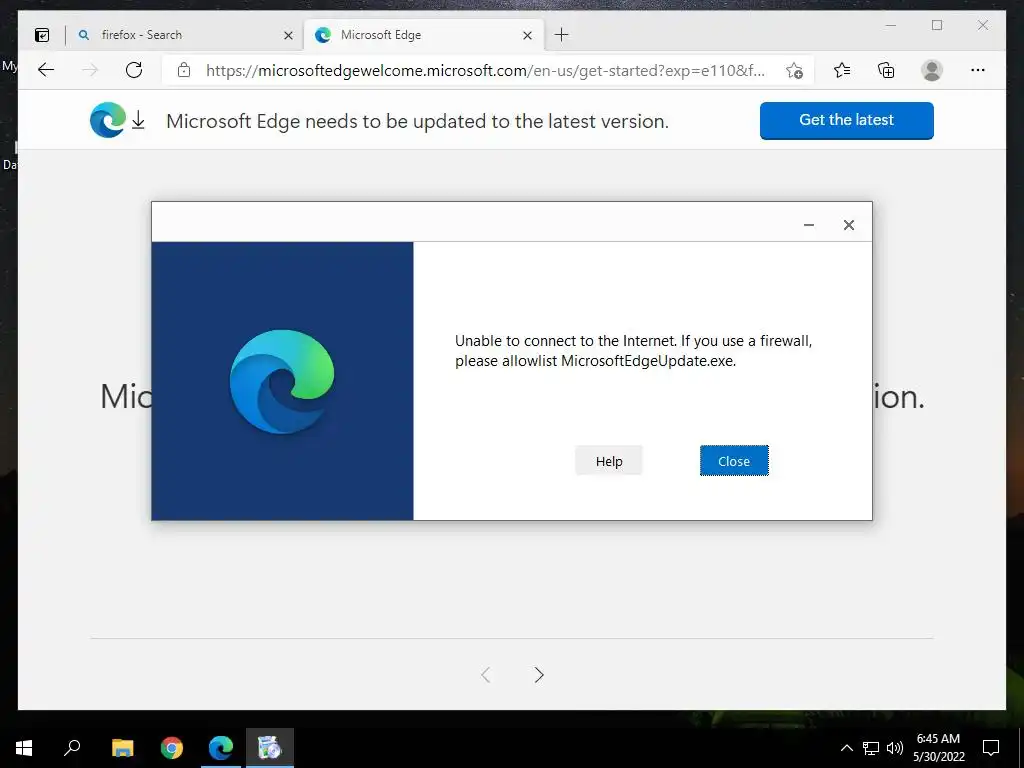Open Settings and more menu
1024x768 pixels.
(x=978, y=70)
